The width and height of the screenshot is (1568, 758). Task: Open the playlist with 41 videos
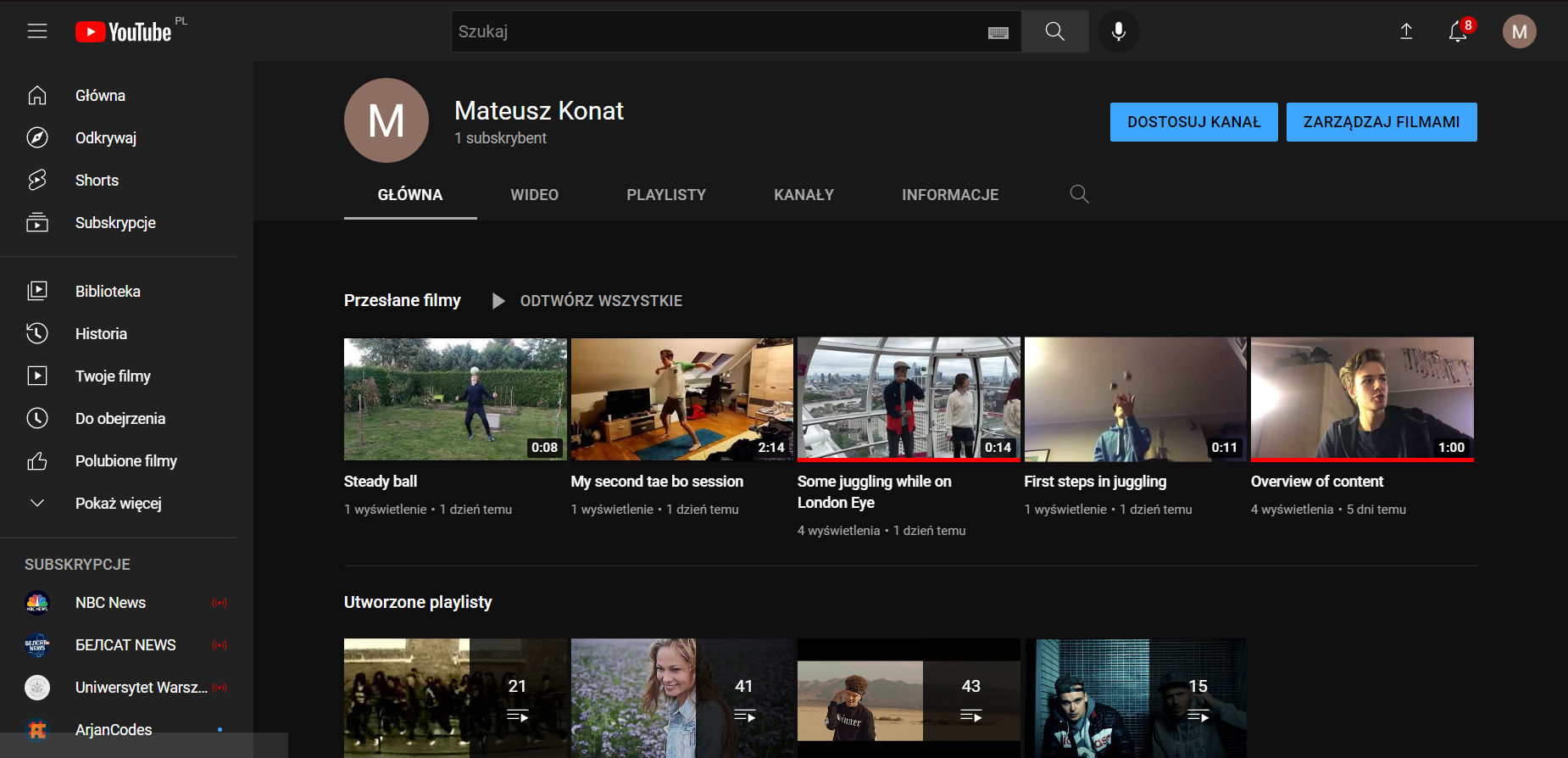[x=682, y=698]
